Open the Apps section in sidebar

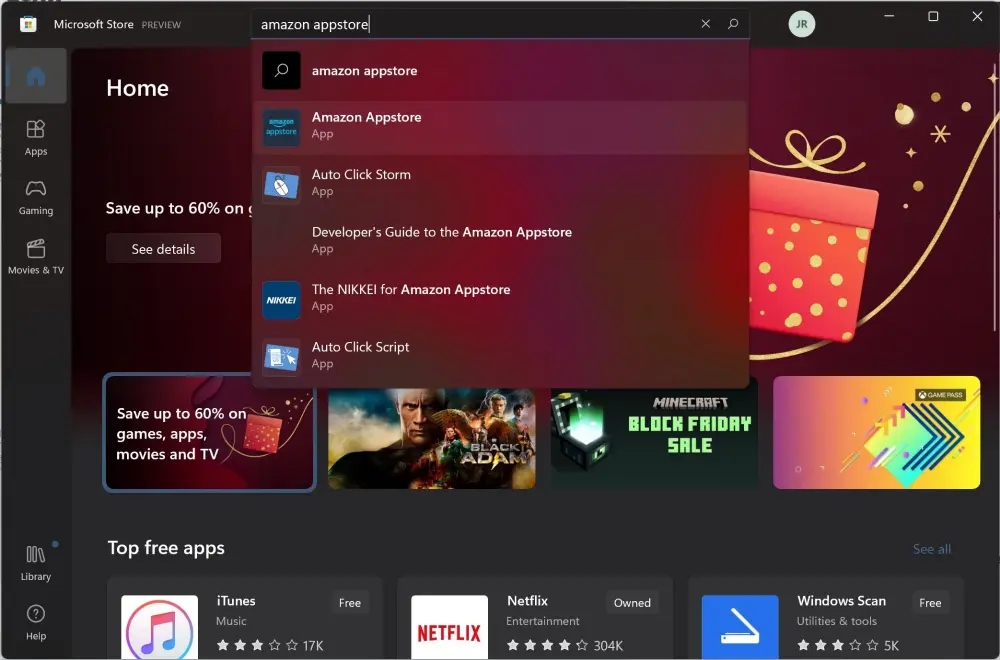tap(36, 137)
